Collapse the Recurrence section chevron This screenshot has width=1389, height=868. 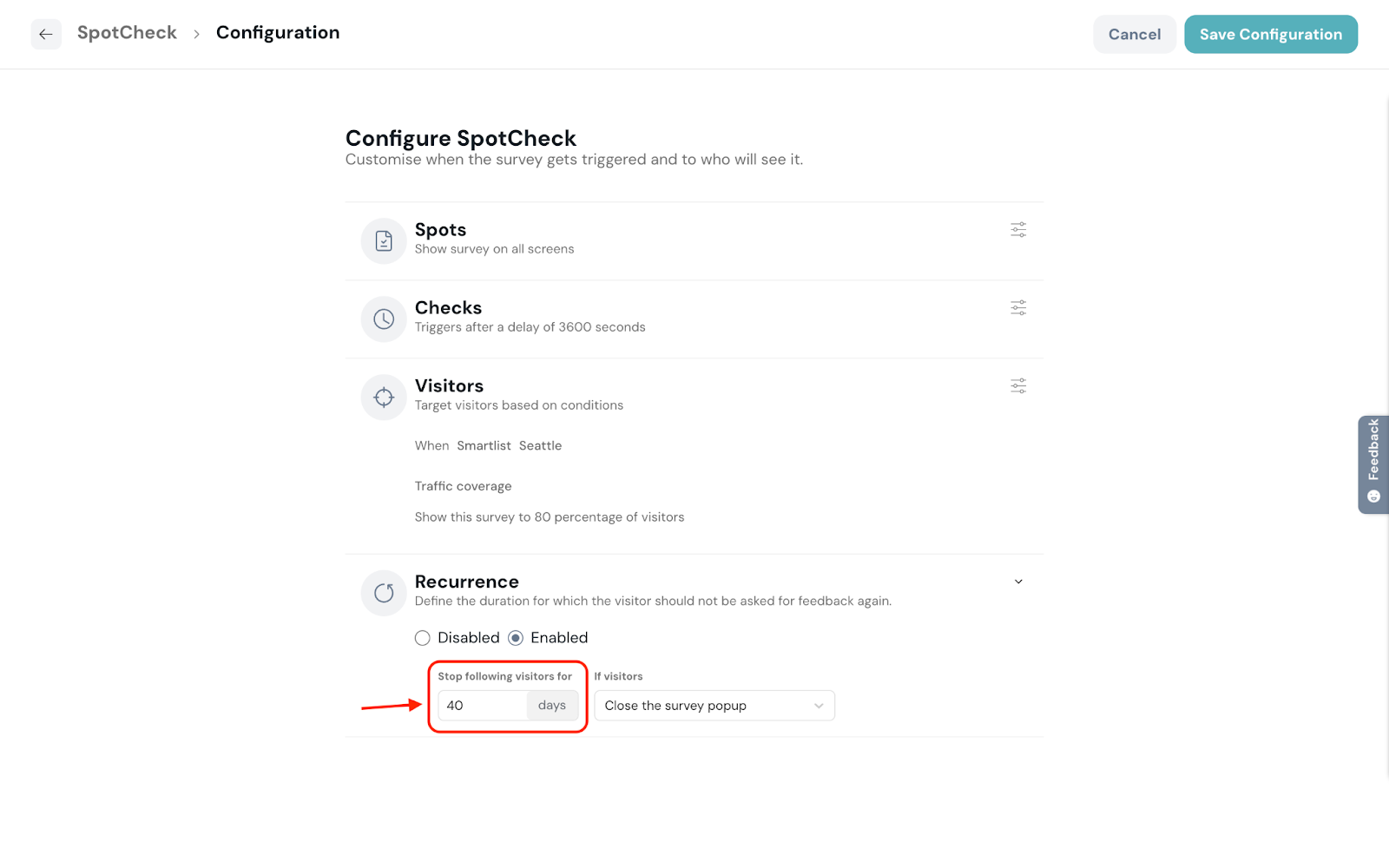(1018, 582)
